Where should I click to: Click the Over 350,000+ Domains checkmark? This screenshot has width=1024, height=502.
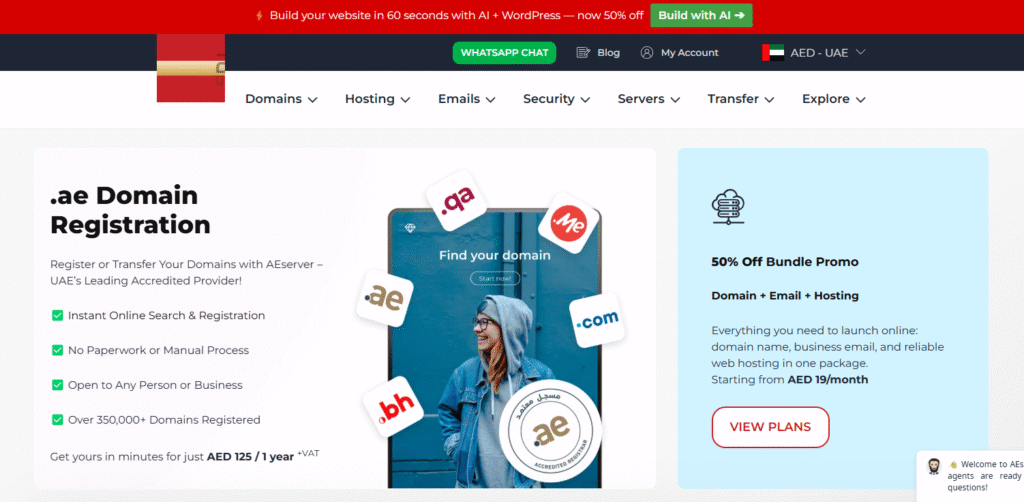point(57,420)
